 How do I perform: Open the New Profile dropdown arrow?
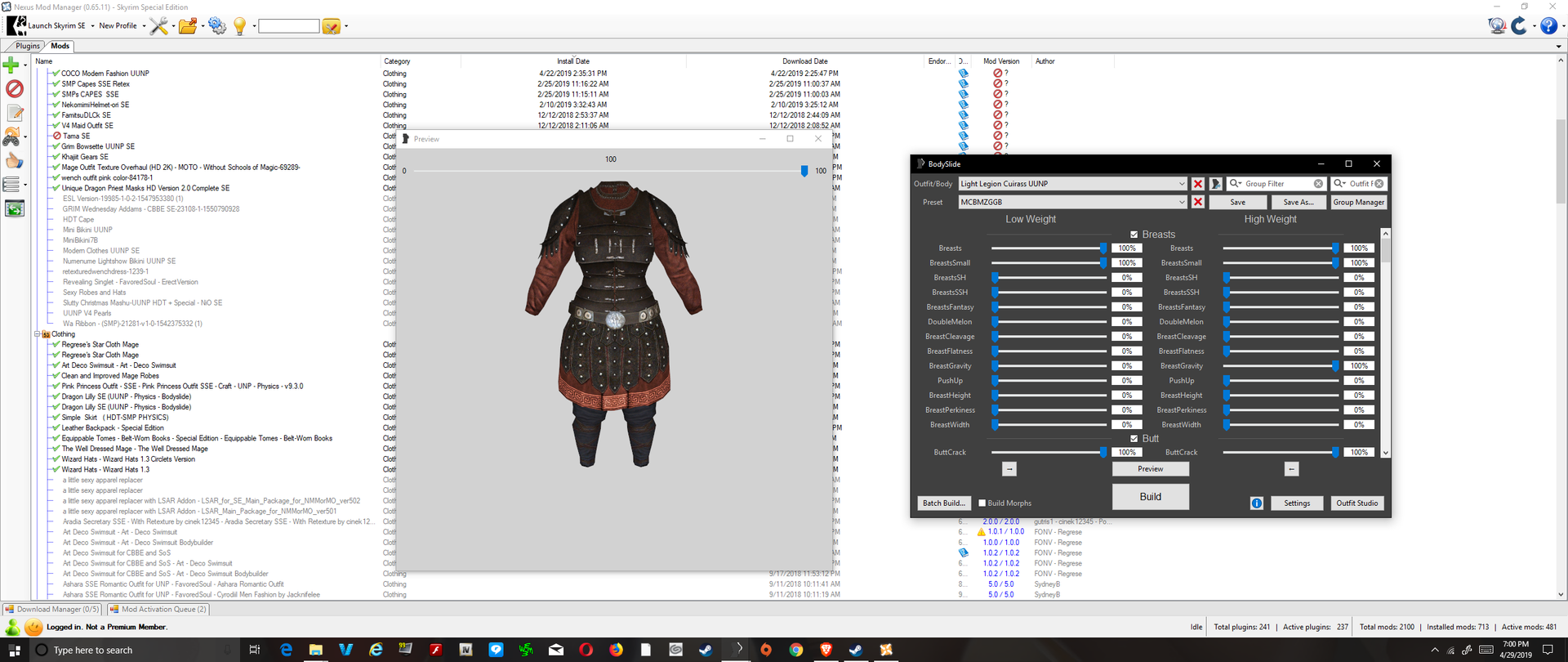point(144,26)
